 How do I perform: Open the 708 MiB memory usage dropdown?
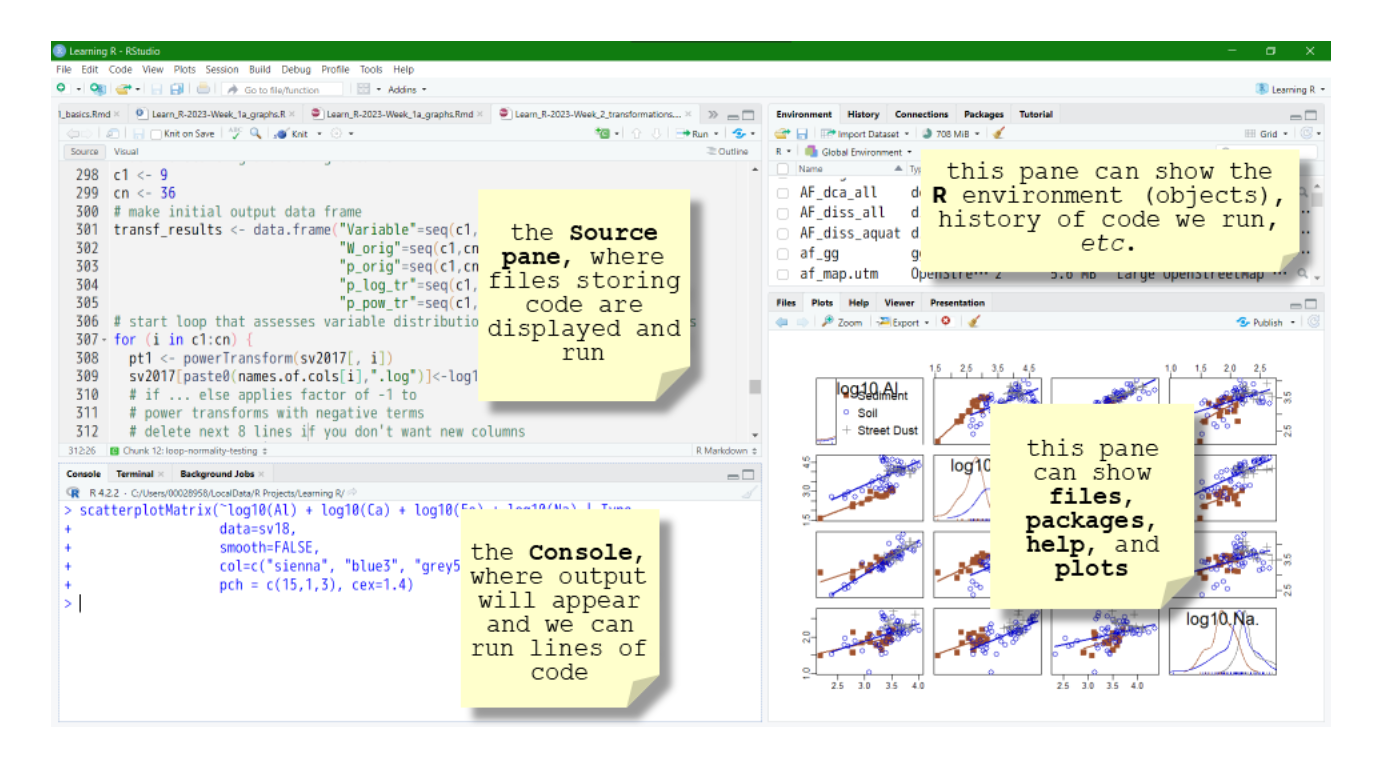pos(953,133)
